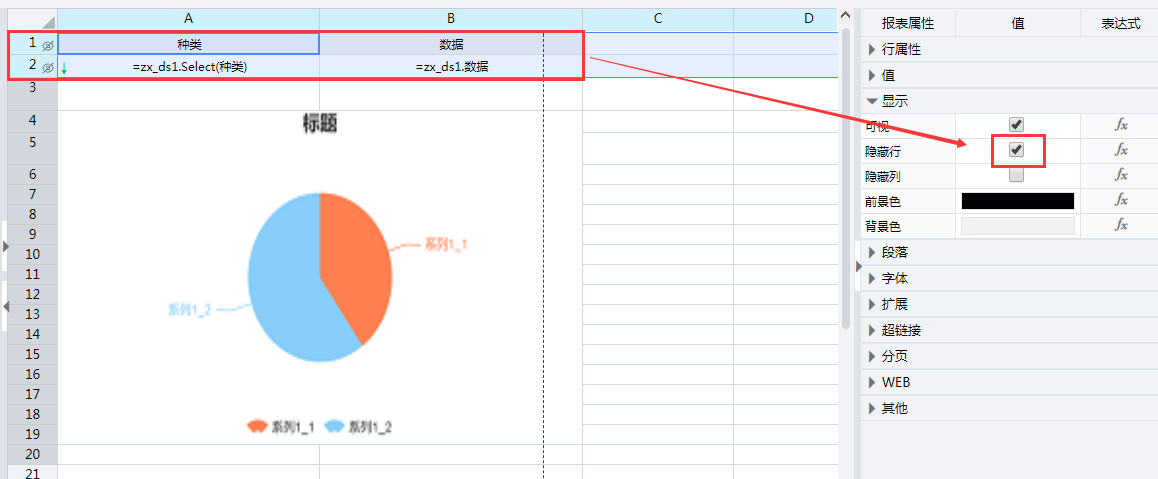
Task: Uncheck the 可视 checkbox
Action: coord(1016,125)
